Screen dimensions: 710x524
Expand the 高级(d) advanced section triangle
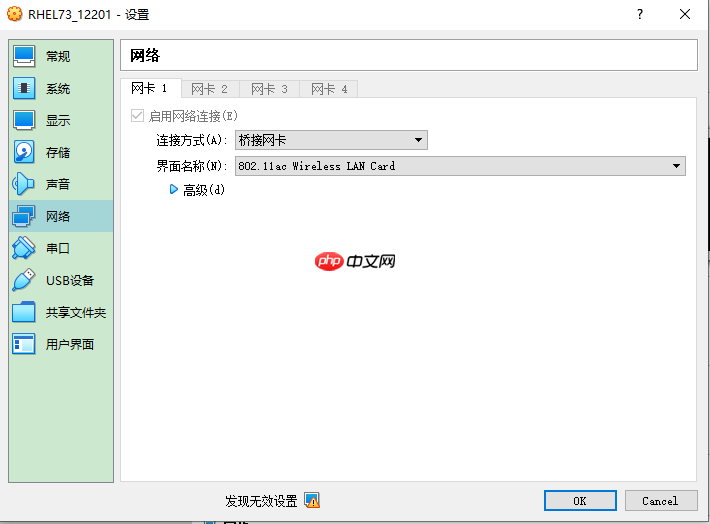(173, 189)
